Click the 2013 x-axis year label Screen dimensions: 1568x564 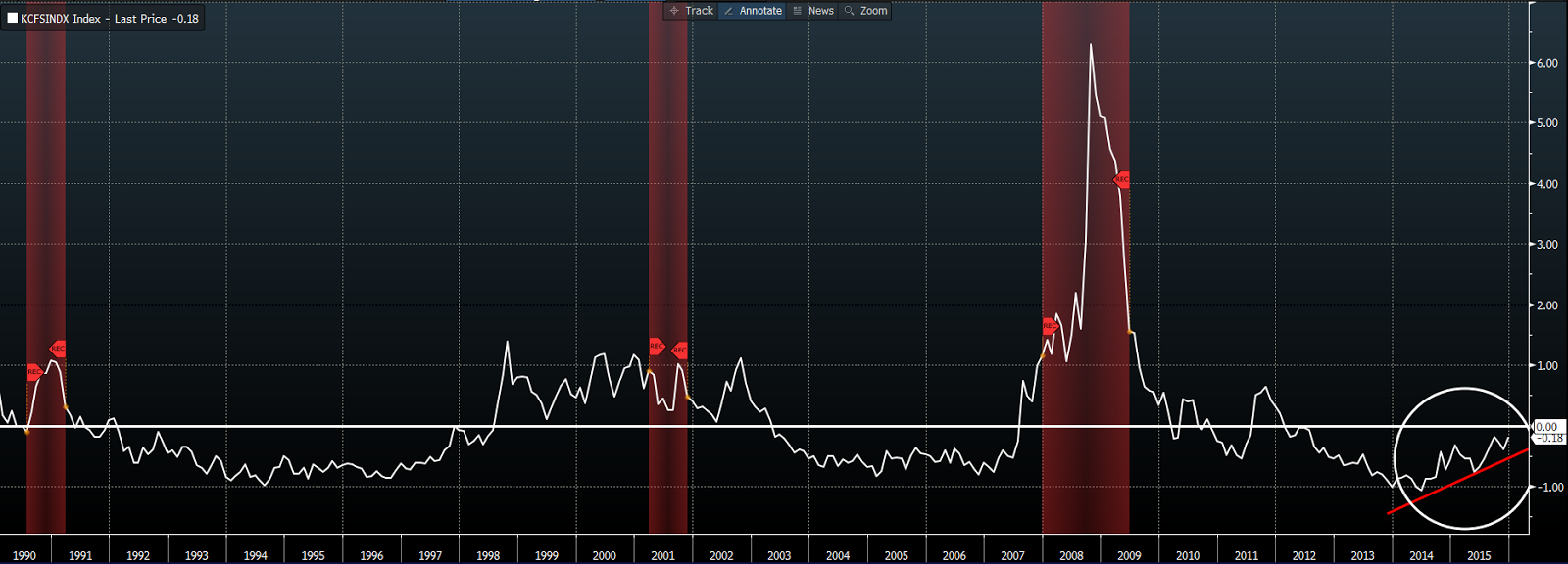coord(1363,555)
